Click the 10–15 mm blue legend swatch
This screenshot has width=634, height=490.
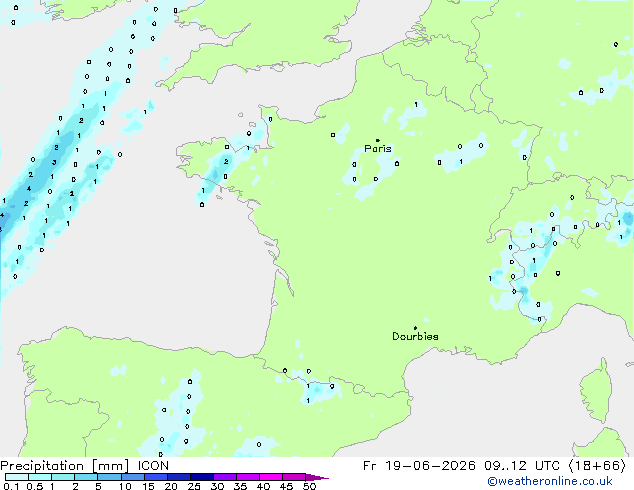click(x=133, y=477)
